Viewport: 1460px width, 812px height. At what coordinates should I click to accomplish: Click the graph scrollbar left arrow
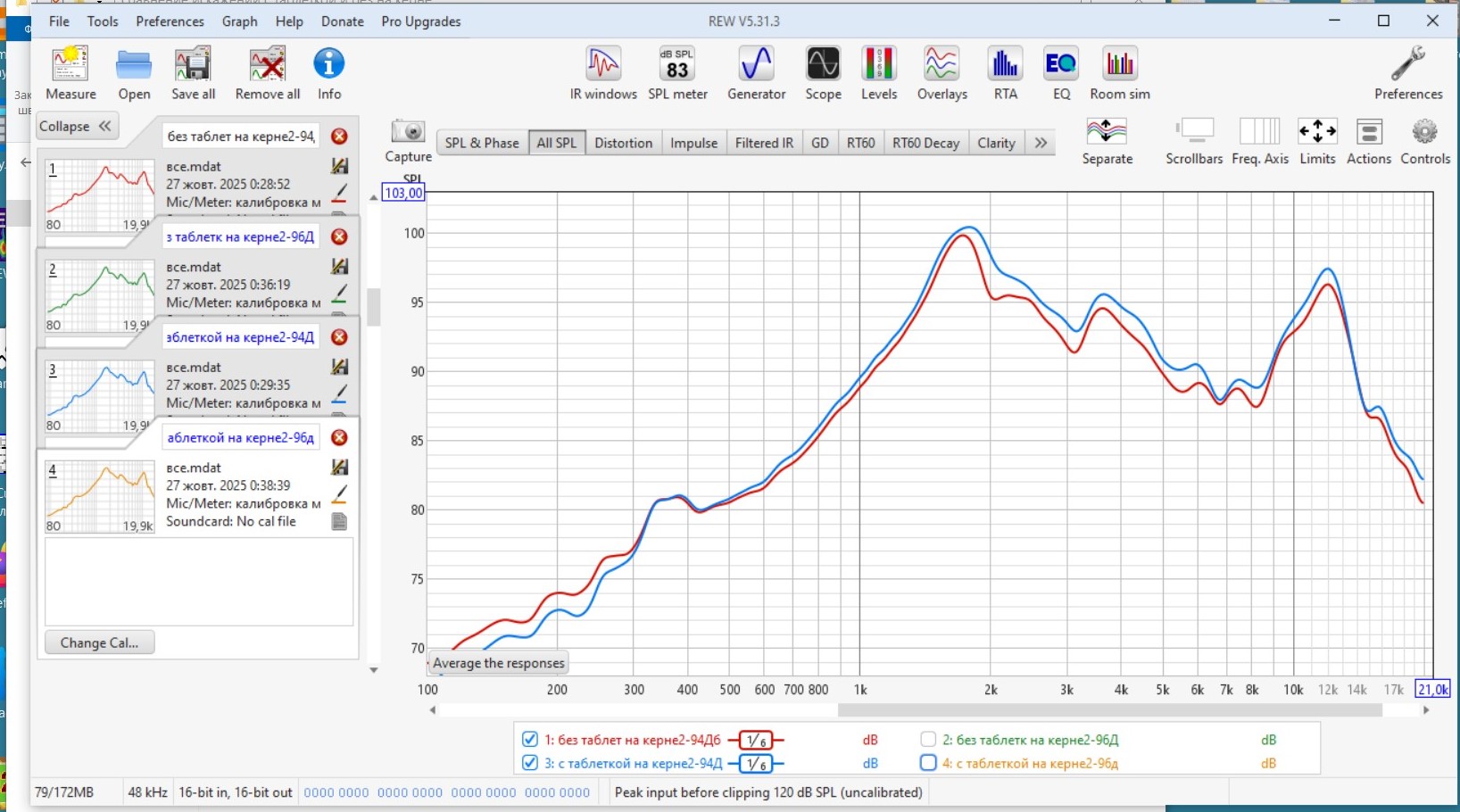(x=433, y=710)
